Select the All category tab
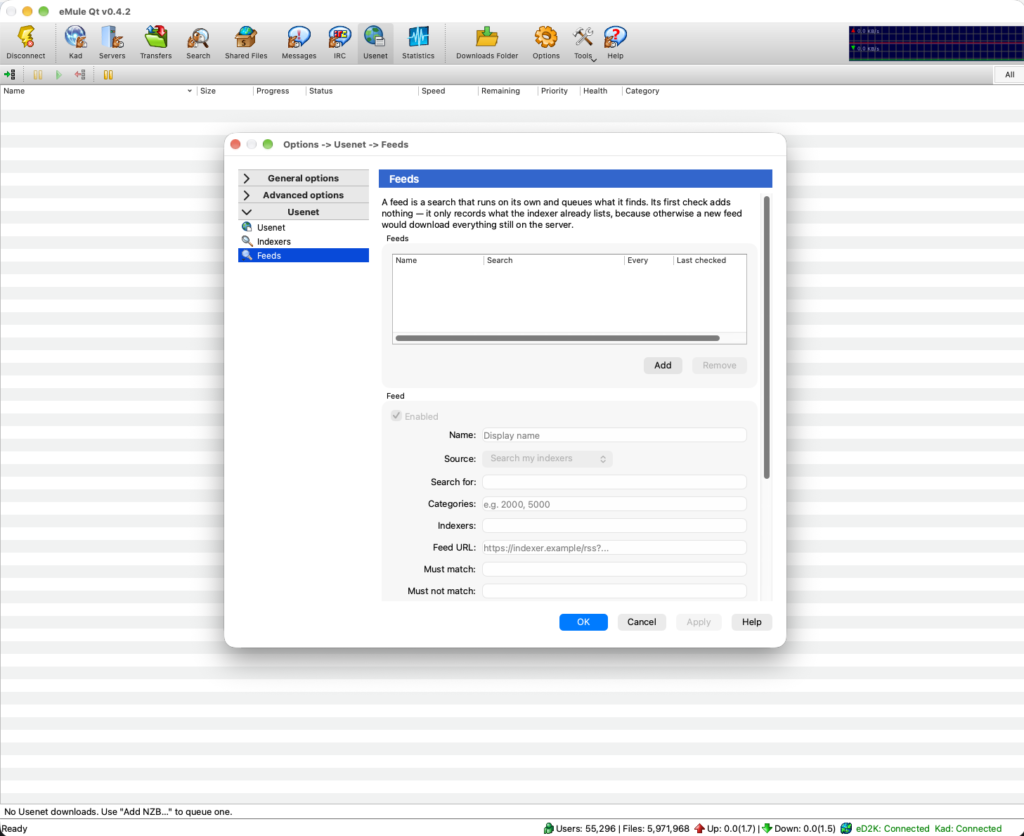This screenshot has height=836, width=1024. [1009, 74]
